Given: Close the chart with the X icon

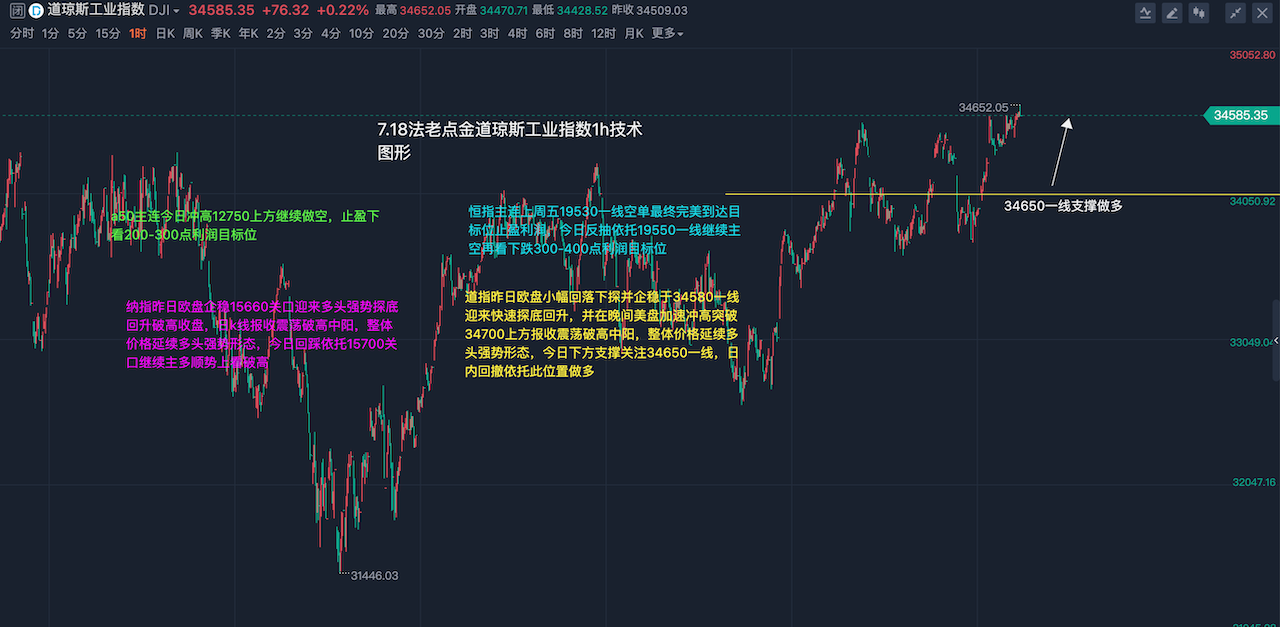Looking at the screenshot, I should point(1262,13).
